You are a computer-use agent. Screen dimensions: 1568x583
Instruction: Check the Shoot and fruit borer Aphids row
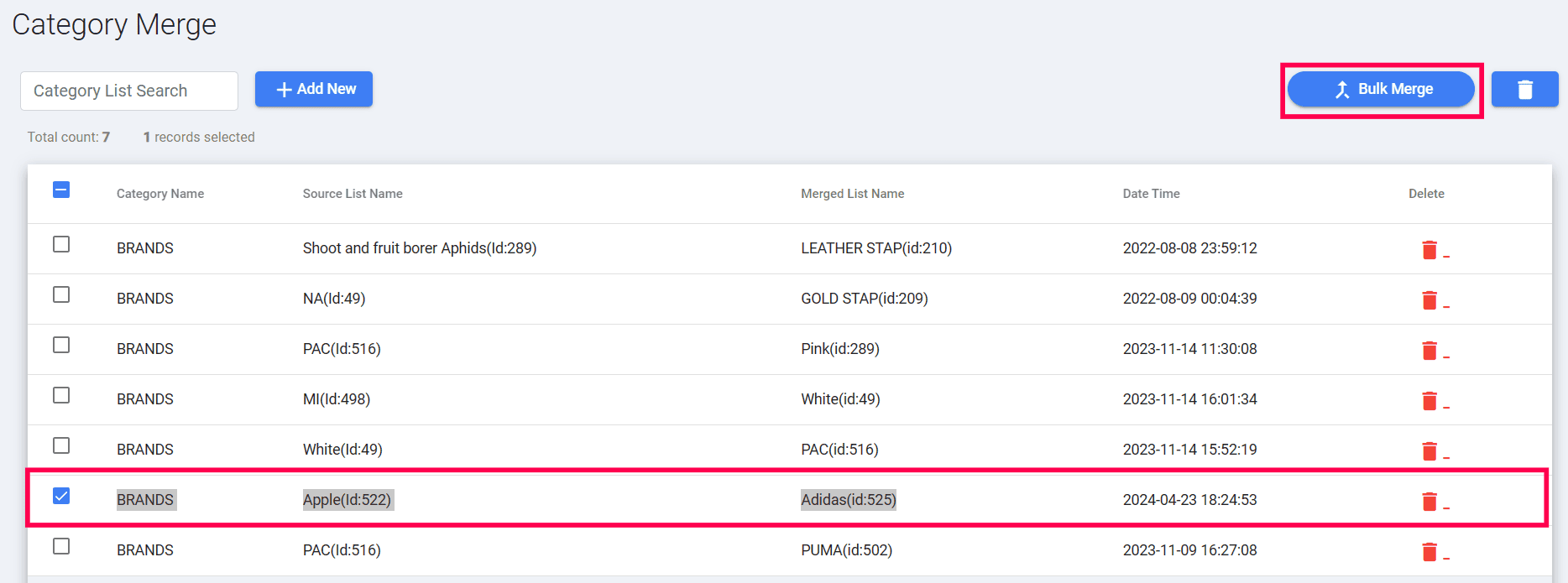tap(61, 244)
